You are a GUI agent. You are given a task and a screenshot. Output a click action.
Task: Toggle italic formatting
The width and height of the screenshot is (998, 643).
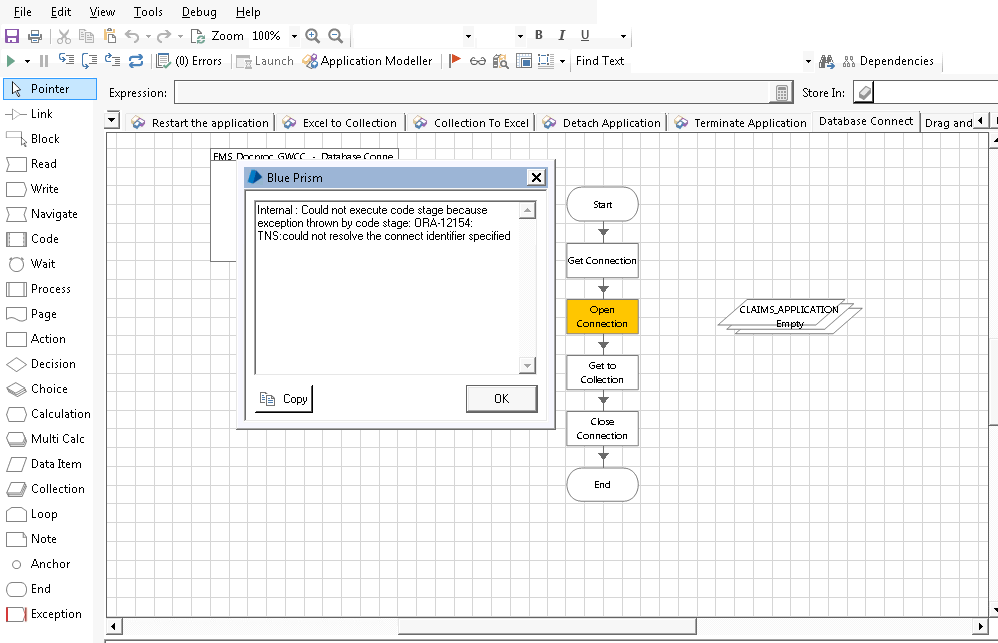click(x=562, y=36)
